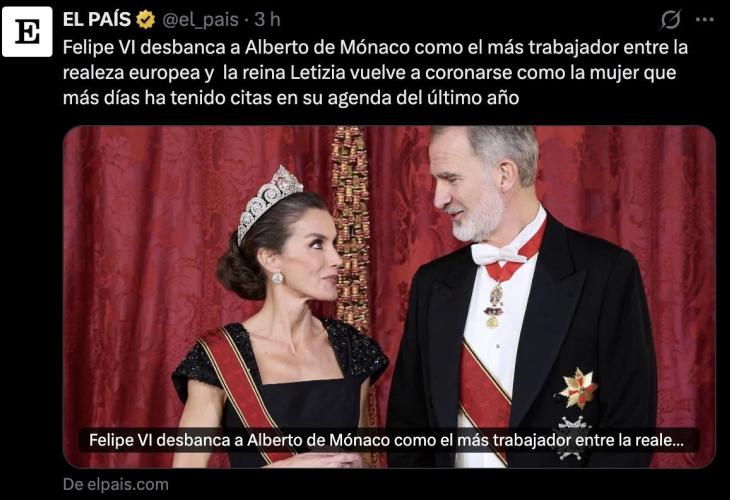Click the first line of the tweet text
730x500 pixels.
pyautogui.click(x=375, y=47)
